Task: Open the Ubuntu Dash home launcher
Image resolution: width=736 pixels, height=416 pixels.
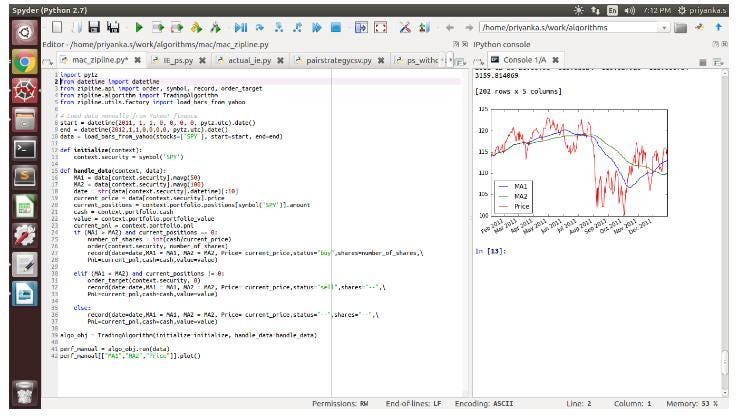Action: click(x=24, y=34)
